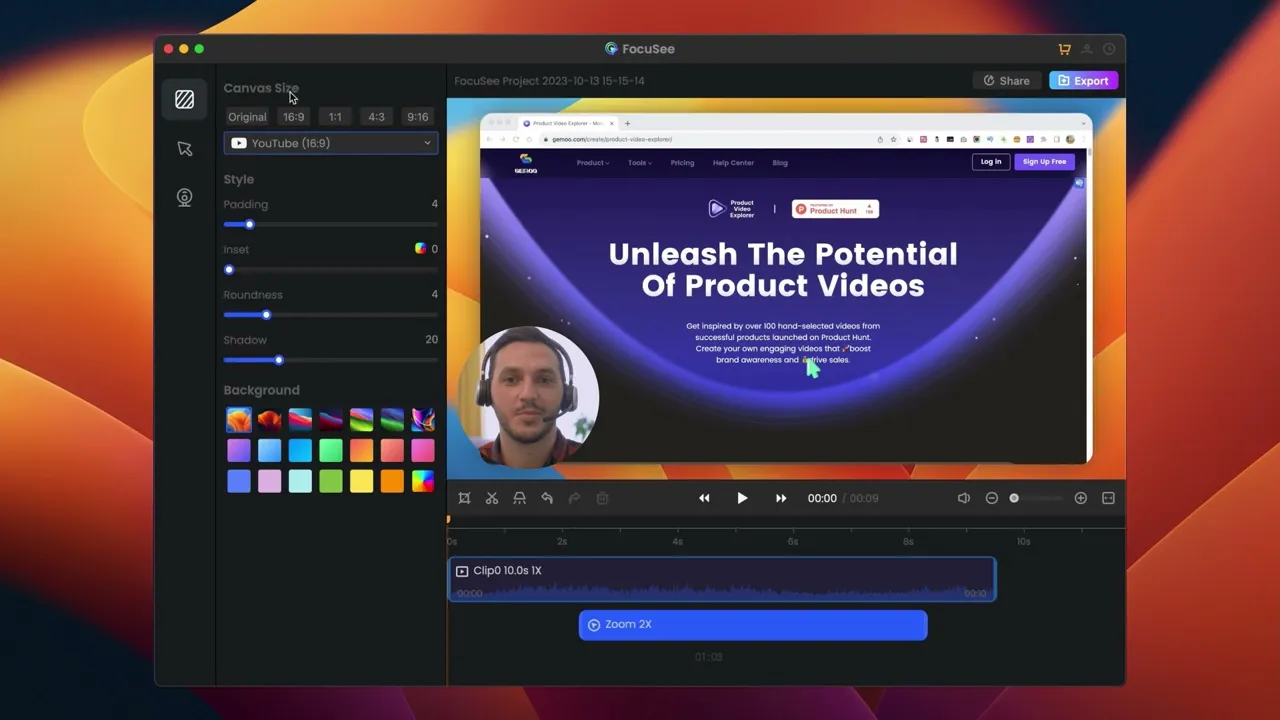Open the shopping cart purchase icon
The width and height of the screenshot is (1280, 720).
(x=1065, y=49)
